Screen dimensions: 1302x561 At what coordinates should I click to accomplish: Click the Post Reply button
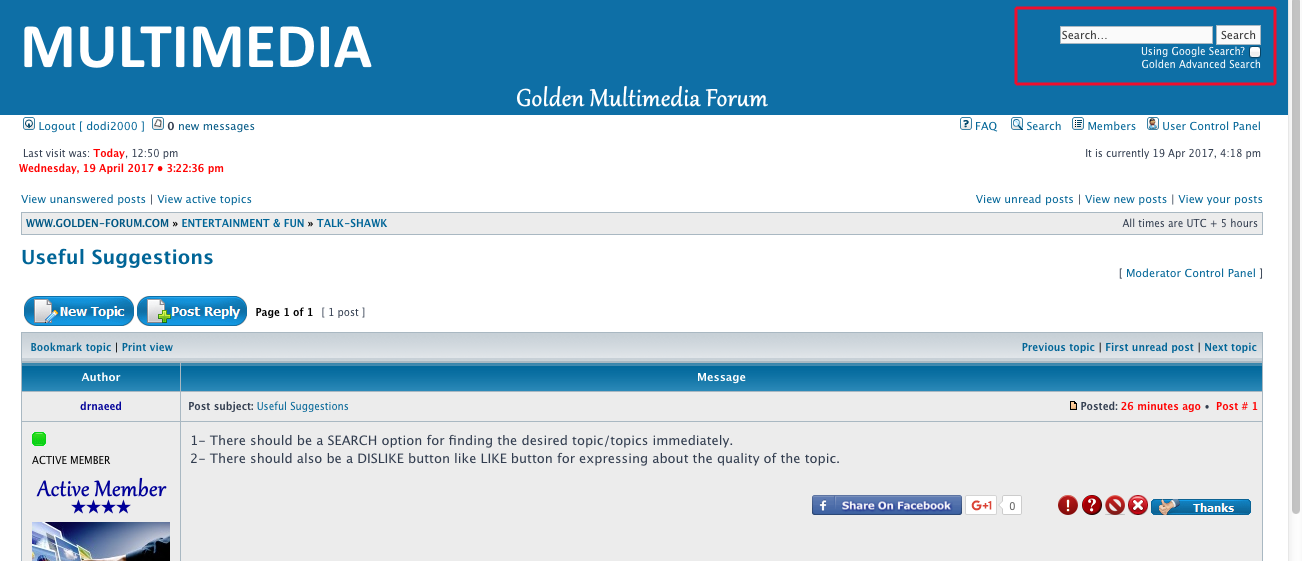coord(192,312)
